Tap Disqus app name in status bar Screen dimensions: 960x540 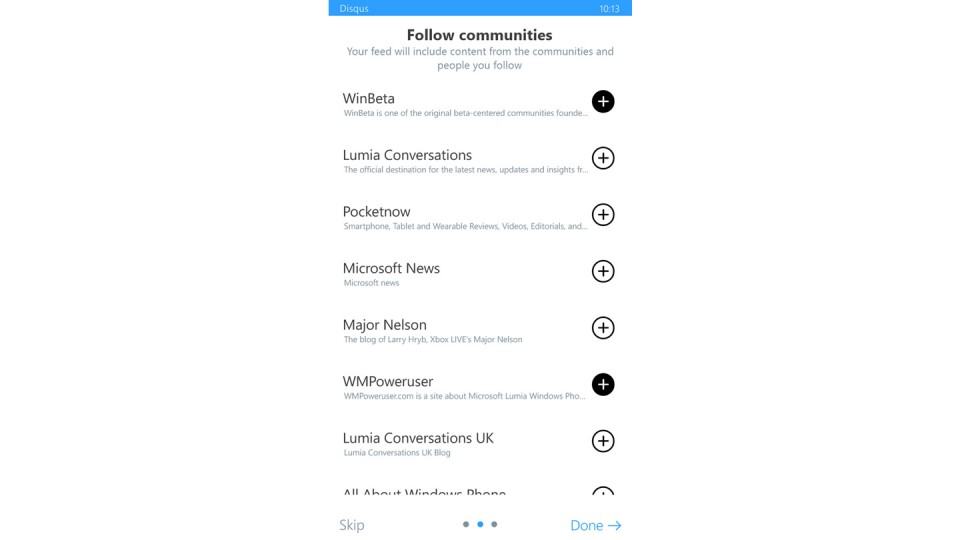353,8
